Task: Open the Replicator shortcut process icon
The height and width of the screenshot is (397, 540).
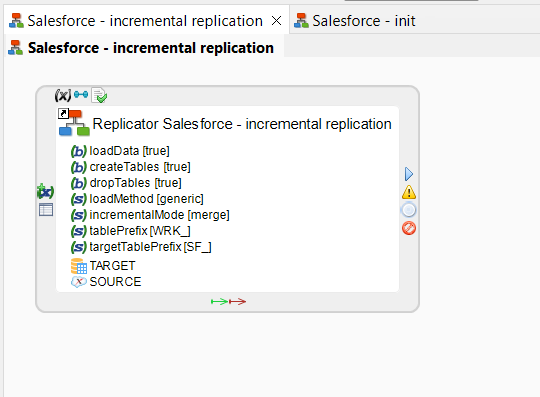Action: point(74,123)
